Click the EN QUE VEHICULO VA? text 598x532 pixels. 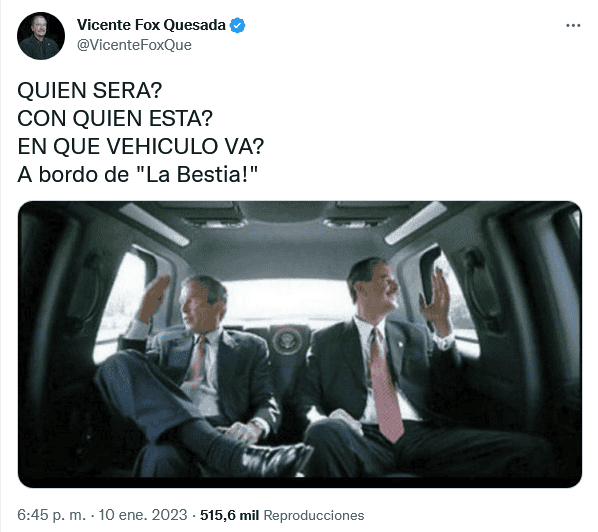tap(140, 146)
